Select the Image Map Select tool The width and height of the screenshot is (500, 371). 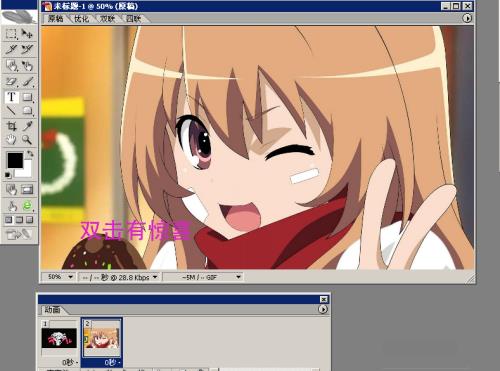27,65
